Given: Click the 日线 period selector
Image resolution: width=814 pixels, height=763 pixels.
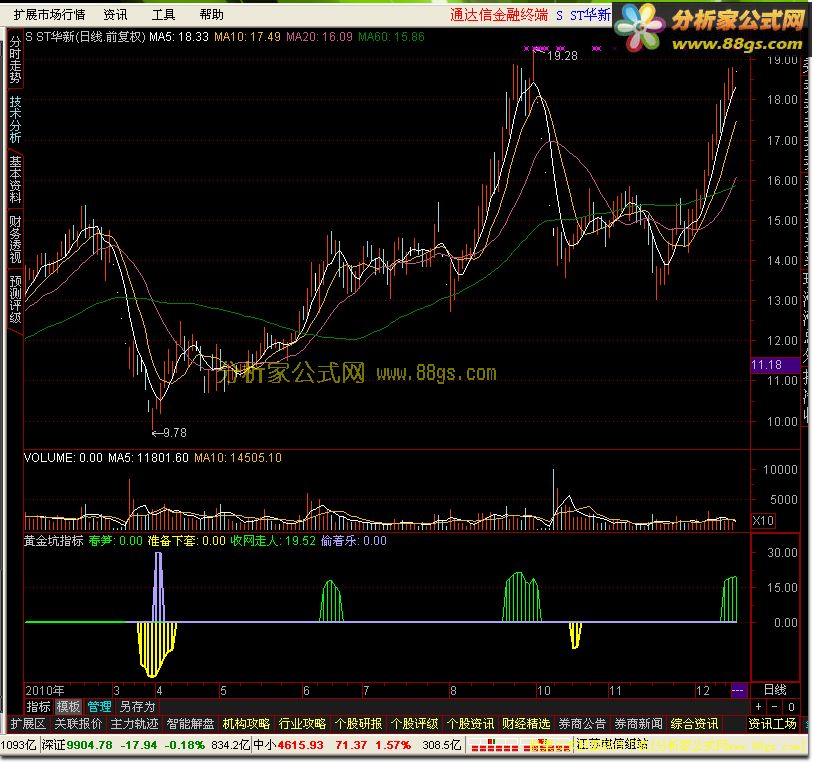Looking at the screenshot, I should (775, 690).
